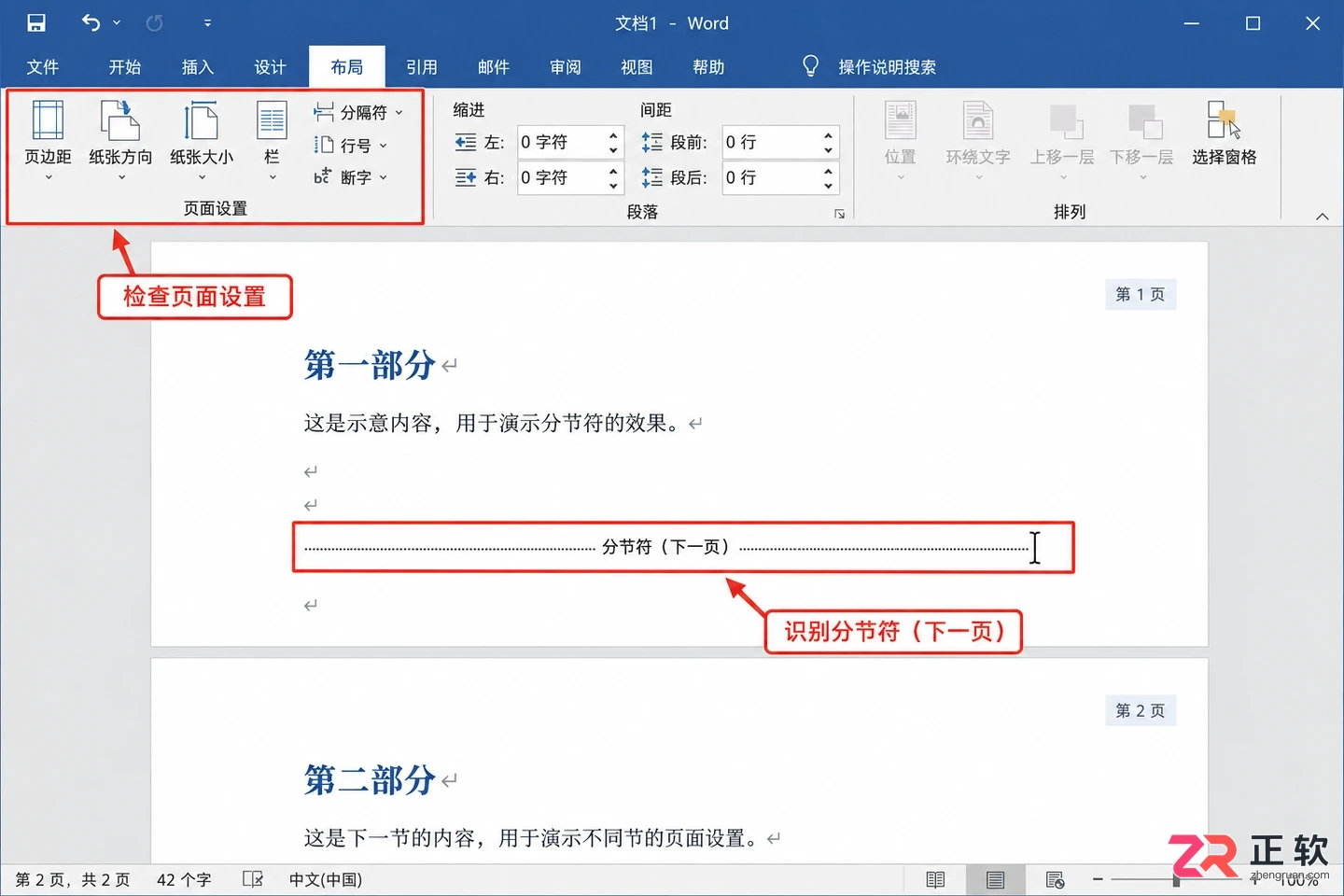
Task: Click the 42 个字 word count
Action: click(184, 879)
